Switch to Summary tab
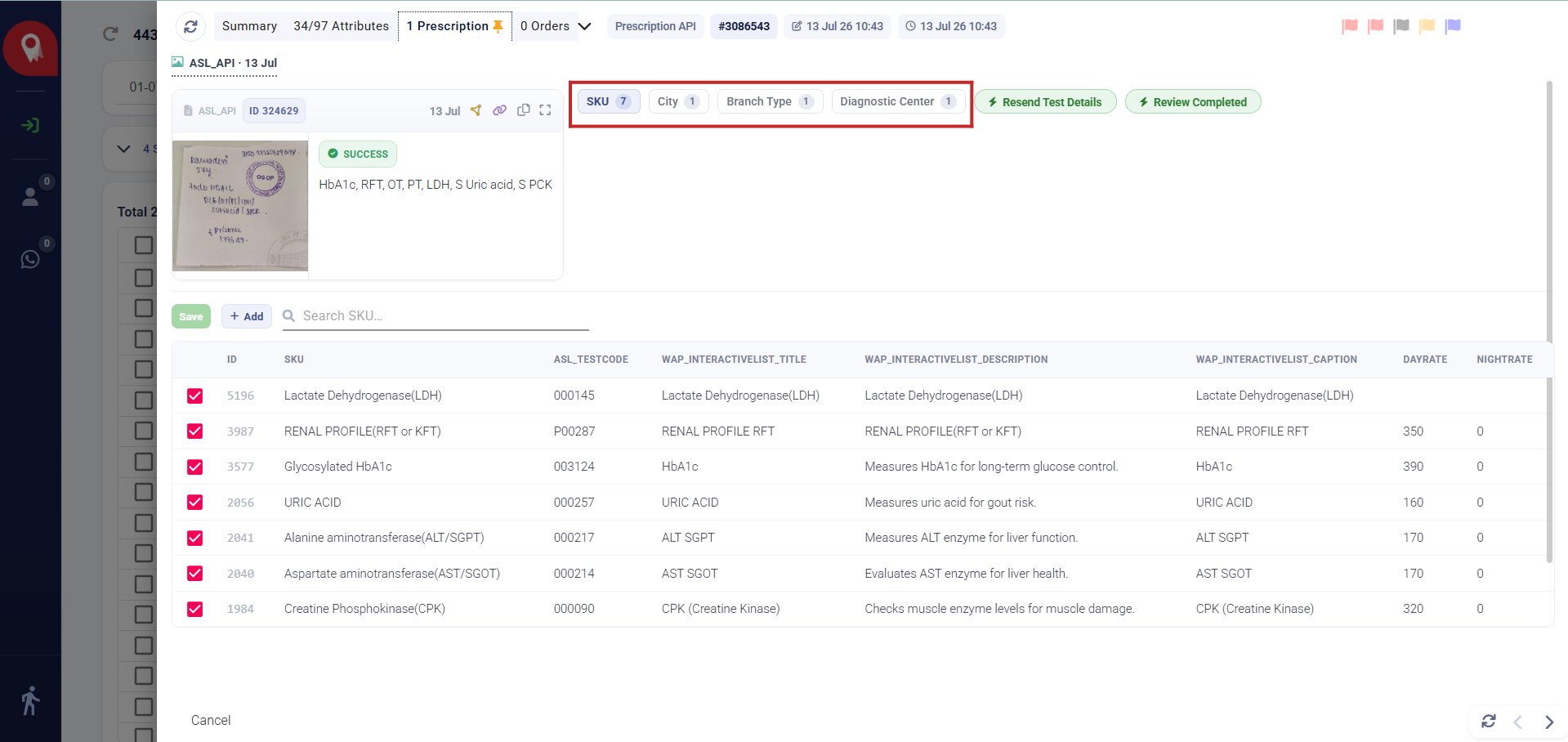The height and width of the screenshot is (742, 1568). click(249, 26)
